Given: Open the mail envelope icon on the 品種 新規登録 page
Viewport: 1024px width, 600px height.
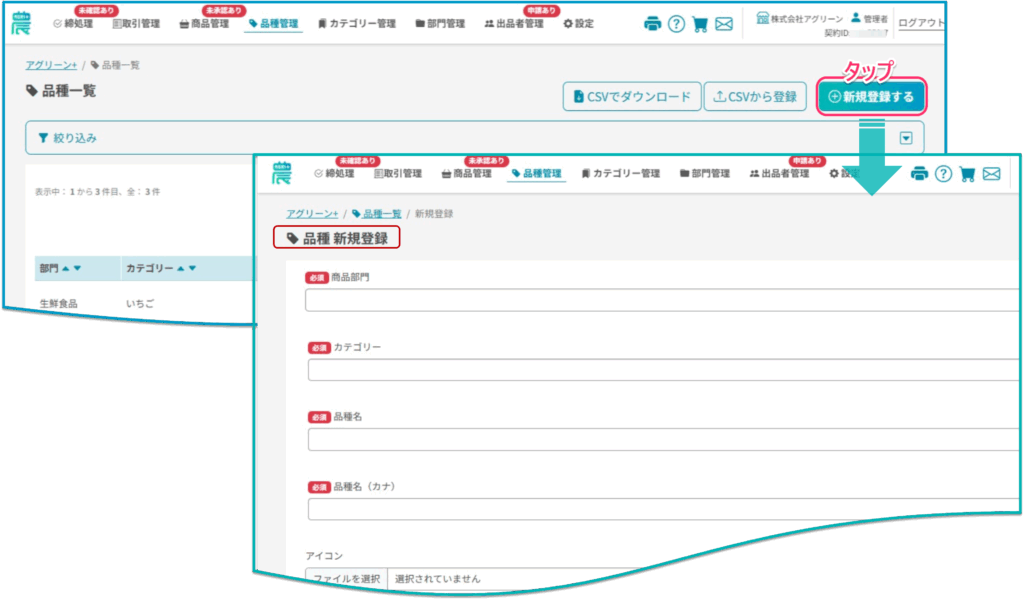Looking at the screenshot, I should point(991,174).
